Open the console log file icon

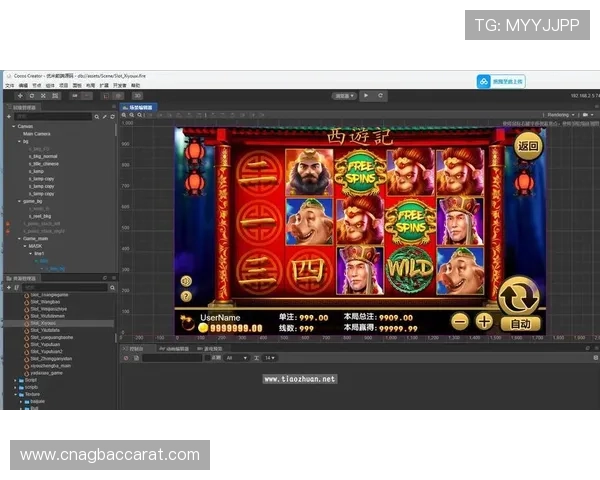point(136,358)
